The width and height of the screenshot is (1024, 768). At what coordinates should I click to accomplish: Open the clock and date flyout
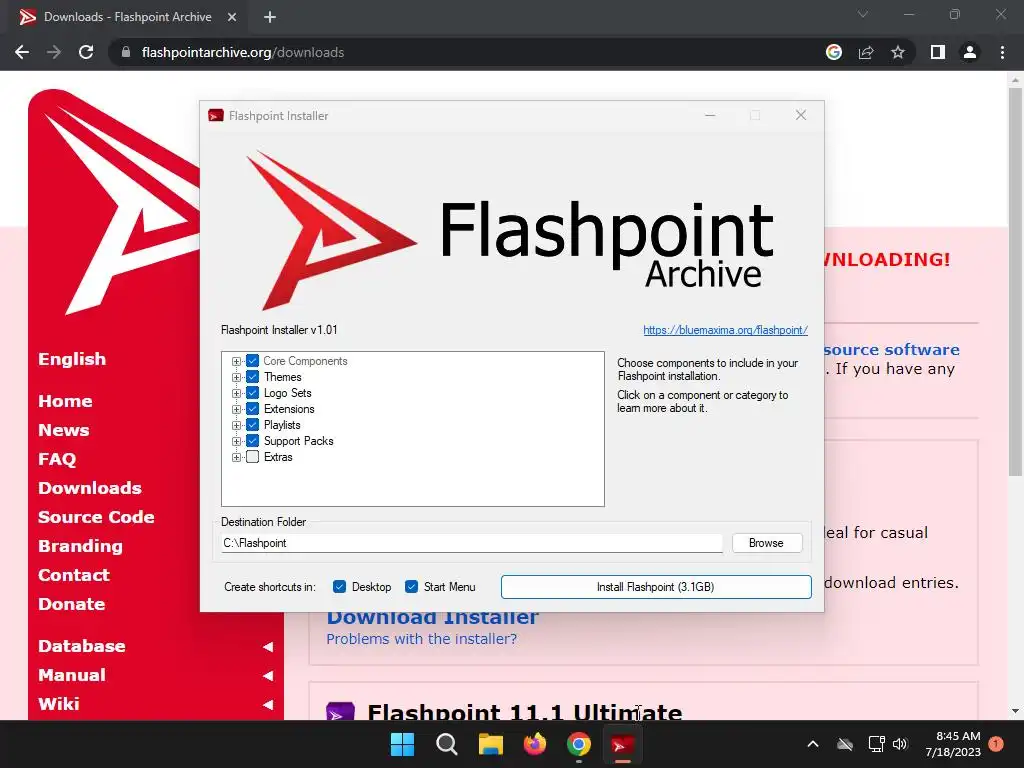click(953, 744)
